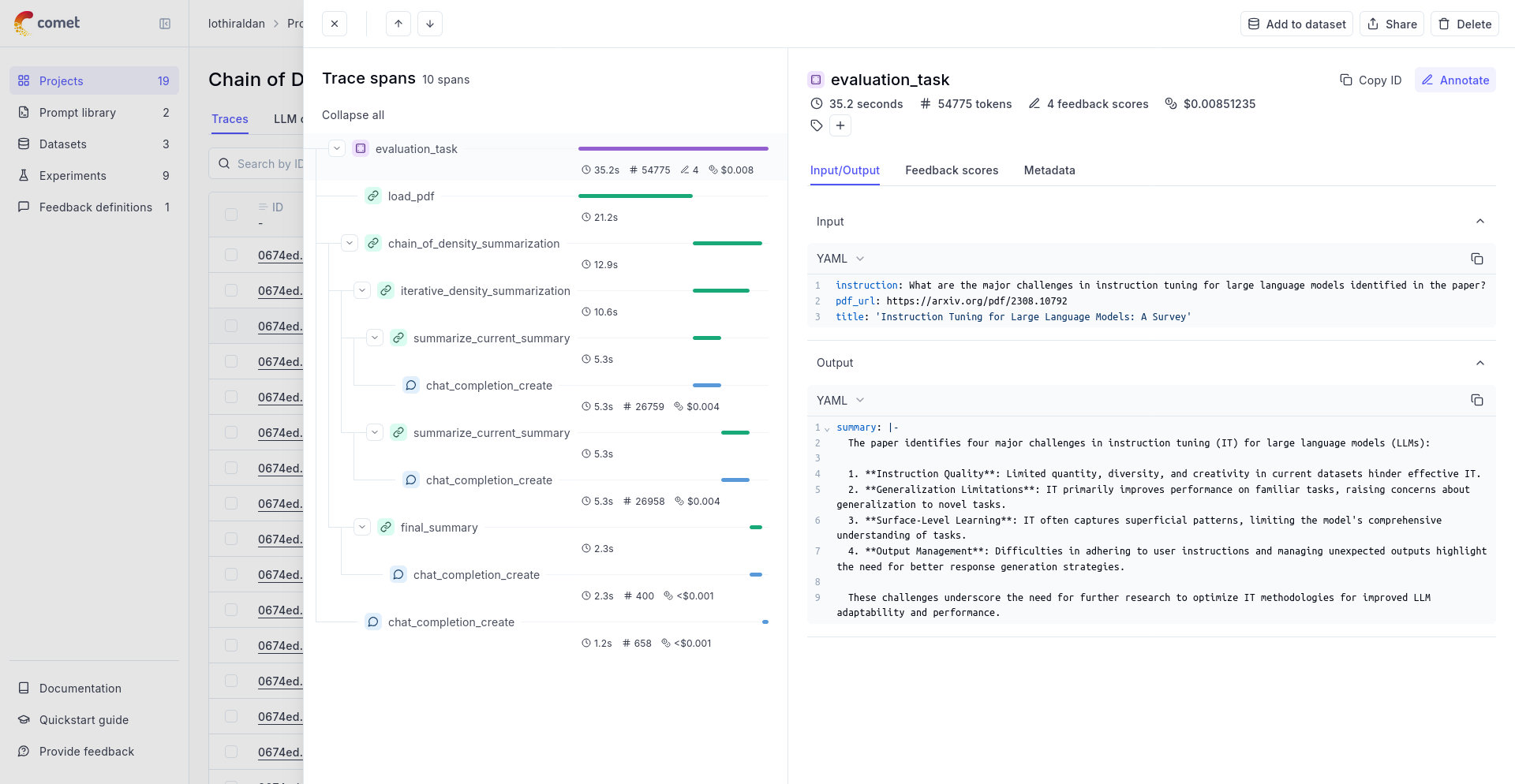
Task: Check the select-all checkbox in table header
Action: 231,214
